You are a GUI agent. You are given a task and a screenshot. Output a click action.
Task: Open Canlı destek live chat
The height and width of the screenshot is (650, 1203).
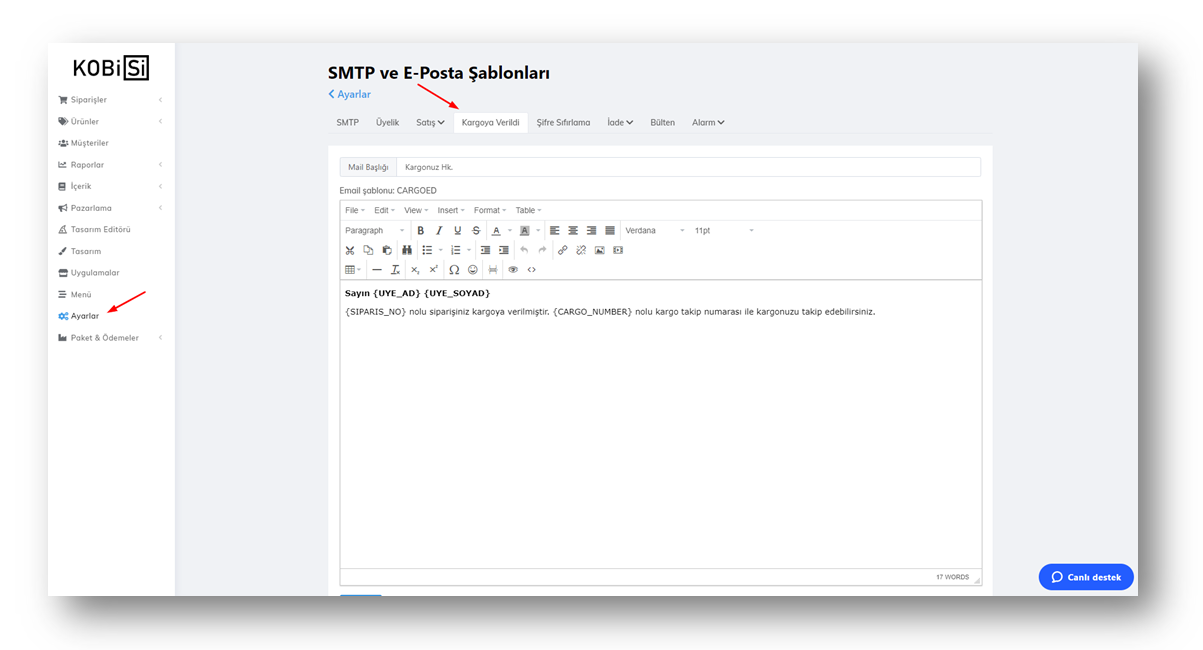coord(1086,577)
